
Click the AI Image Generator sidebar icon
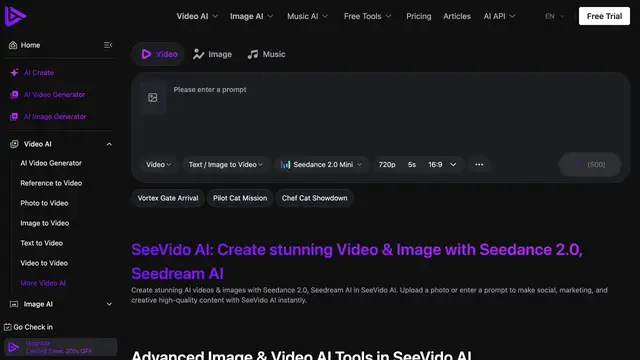pos(14,117)
